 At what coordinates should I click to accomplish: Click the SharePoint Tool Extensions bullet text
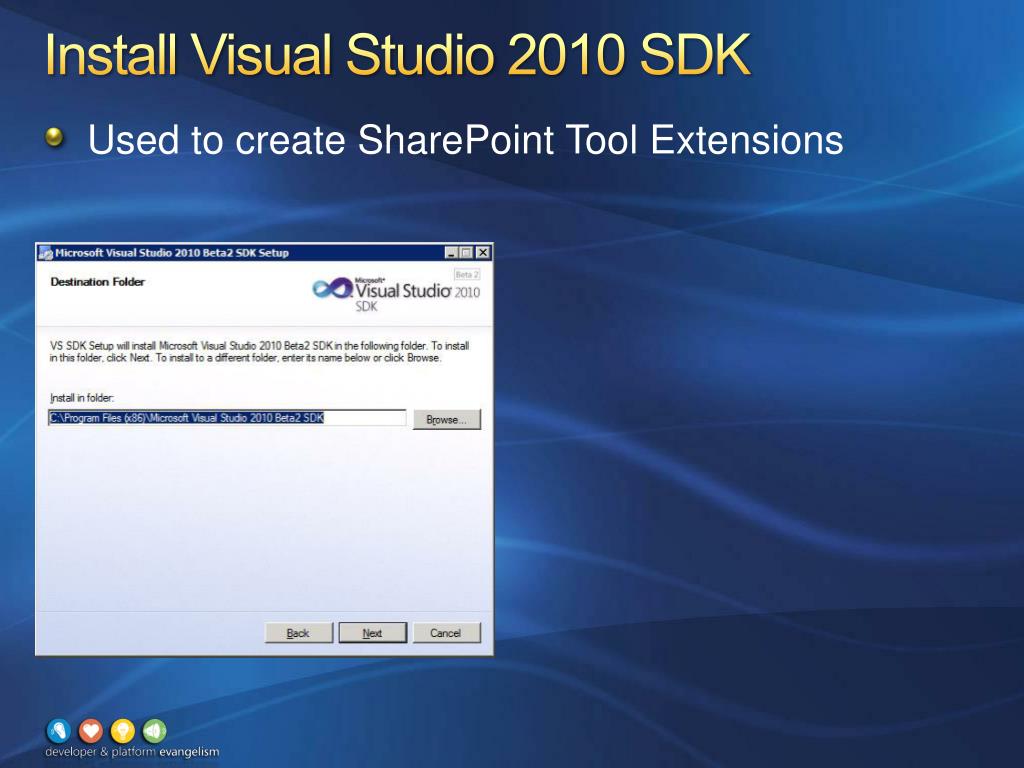coord(465,140)
